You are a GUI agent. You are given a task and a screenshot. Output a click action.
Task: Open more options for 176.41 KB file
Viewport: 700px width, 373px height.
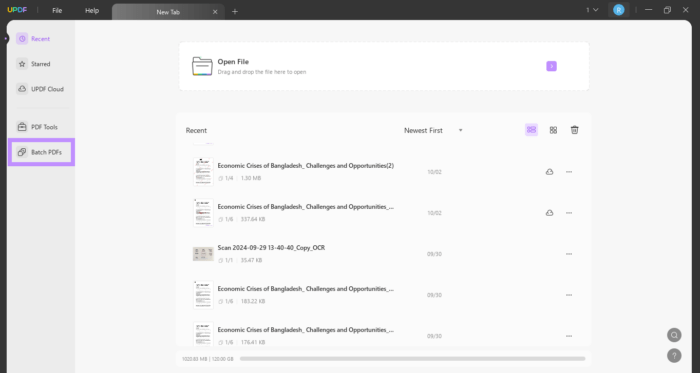tap(569, 336)
